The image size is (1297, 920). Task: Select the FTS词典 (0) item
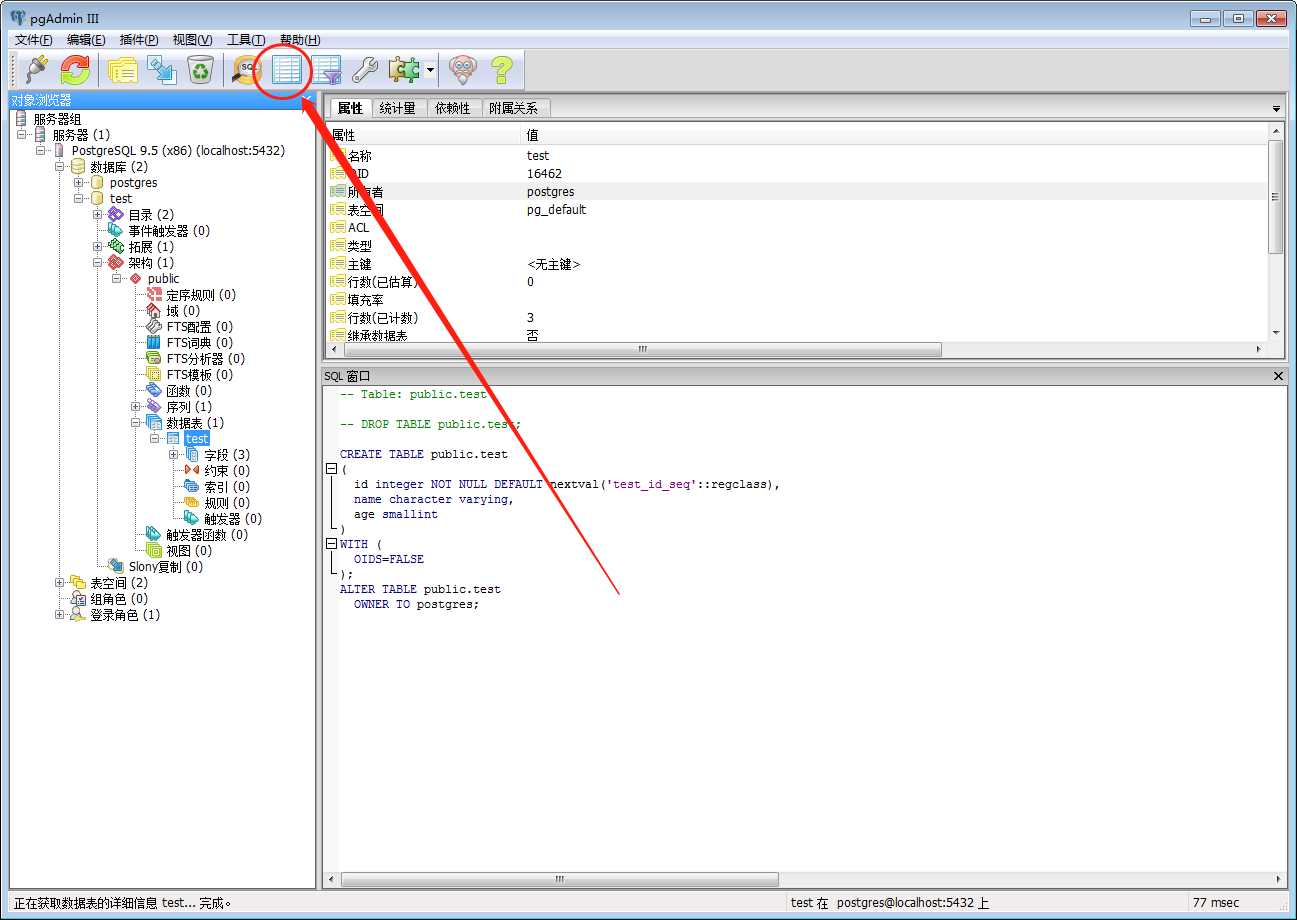click(x=199, y=343)
